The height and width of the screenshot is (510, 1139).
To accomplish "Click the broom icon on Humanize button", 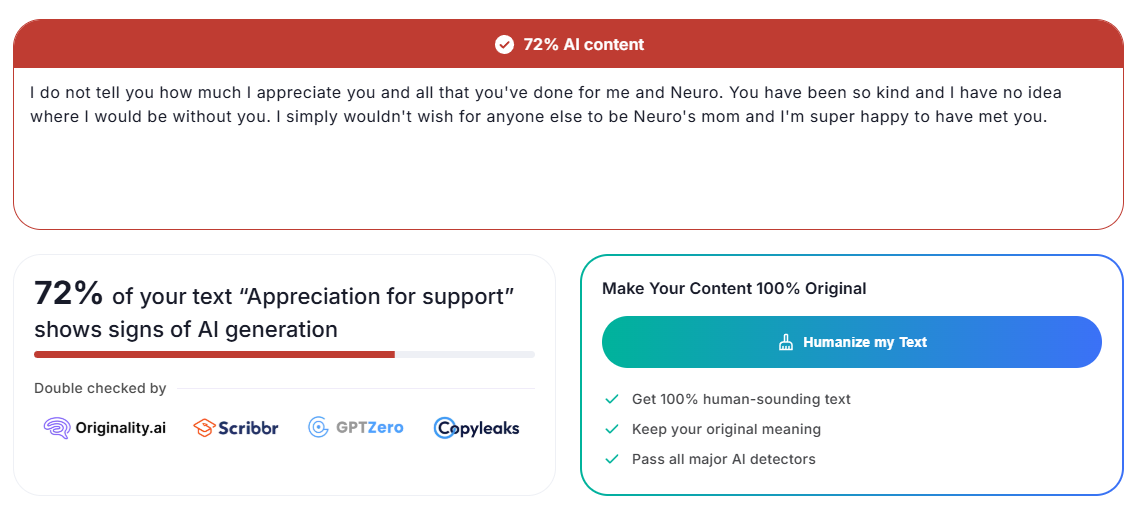I will (786, 342).
